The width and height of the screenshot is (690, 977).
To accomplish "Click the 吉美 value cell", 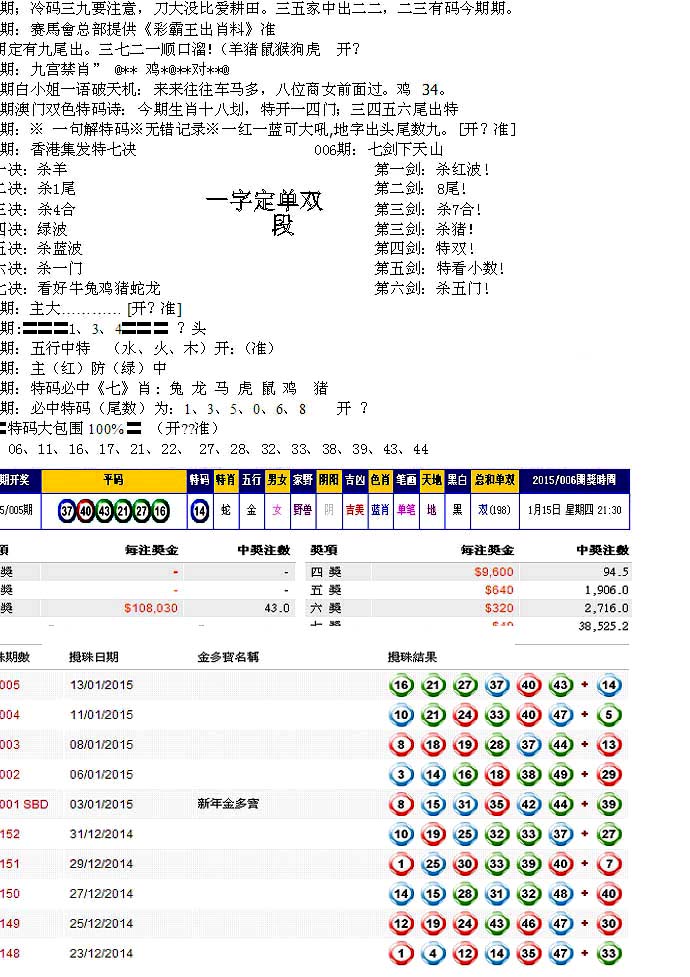I will point(355,510).
